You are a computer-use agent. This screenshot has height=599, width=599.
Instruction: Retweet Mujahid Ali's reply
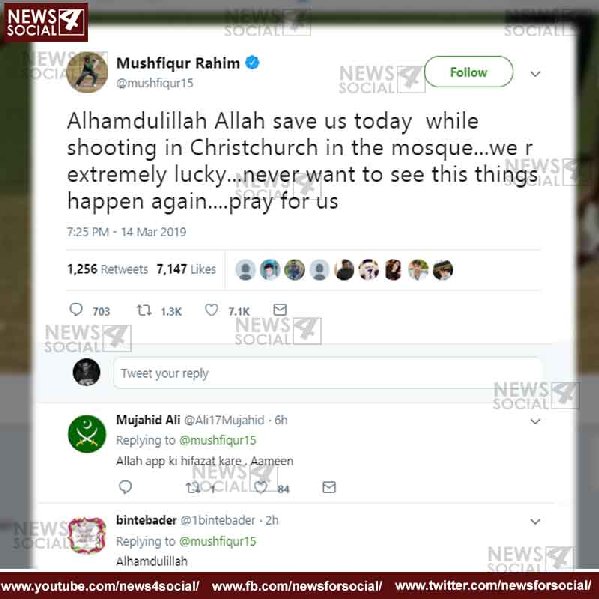(193, 487)
